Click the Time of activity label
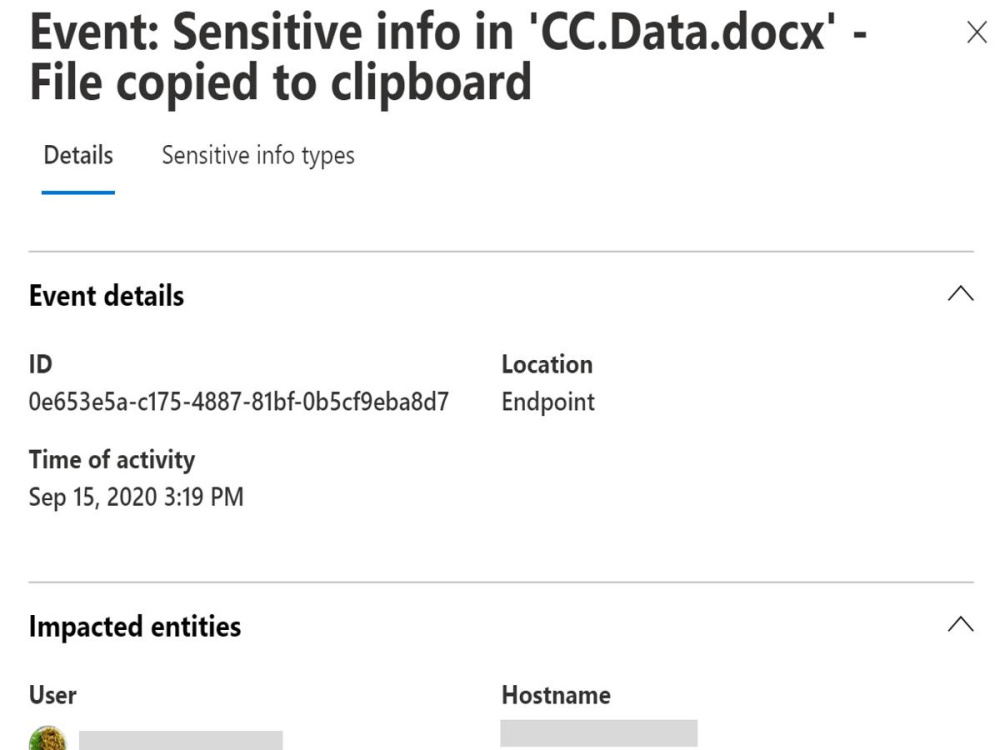 pos(112,460)
